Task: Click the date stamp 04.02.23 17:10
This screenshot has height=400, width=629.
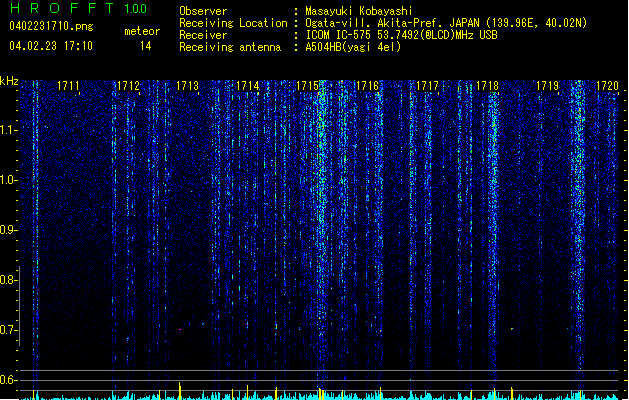Action: point(51,46)
